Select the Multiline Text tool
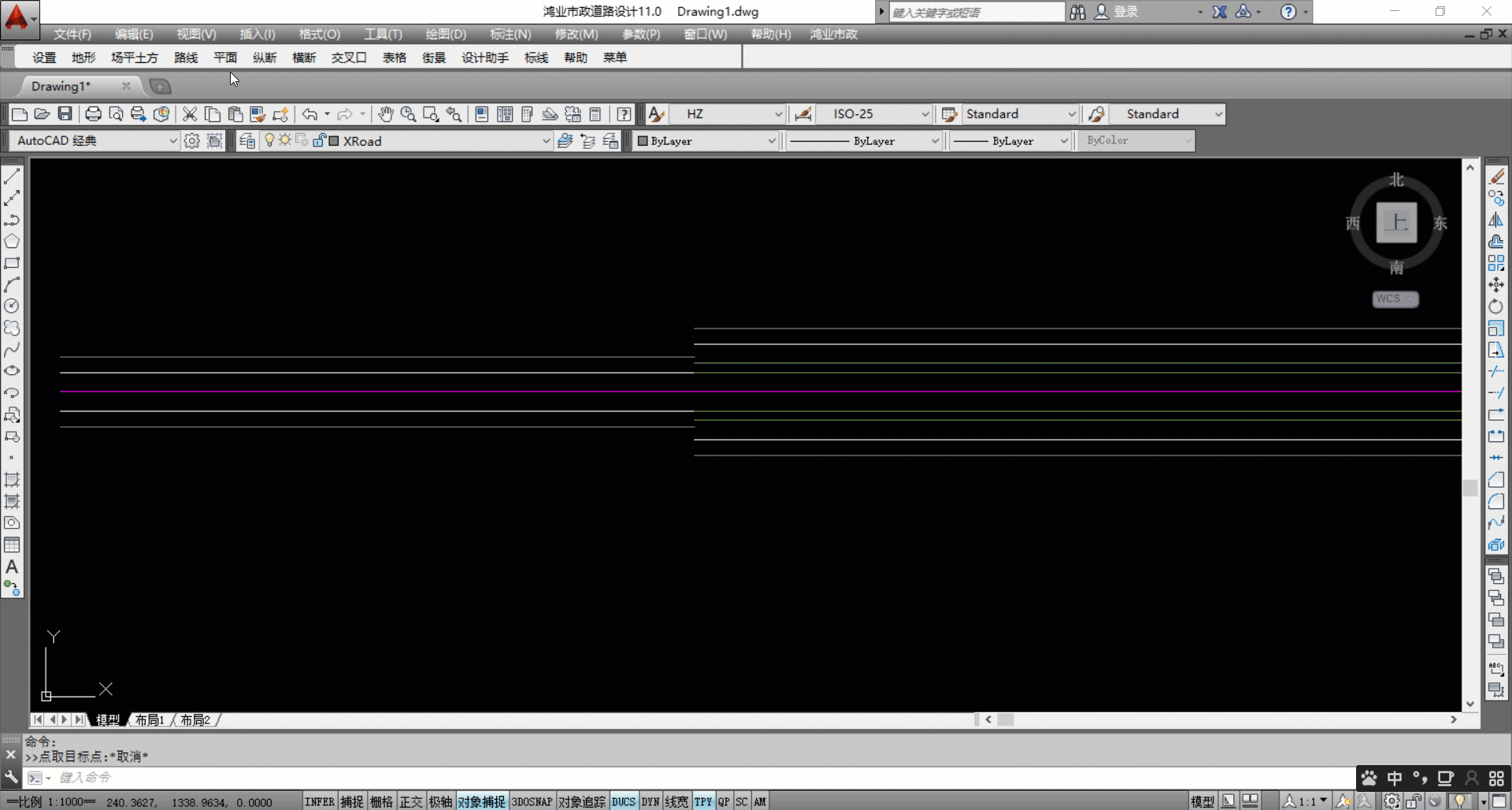This screenshot has height=810, width=1512. [x=12, y=567]
